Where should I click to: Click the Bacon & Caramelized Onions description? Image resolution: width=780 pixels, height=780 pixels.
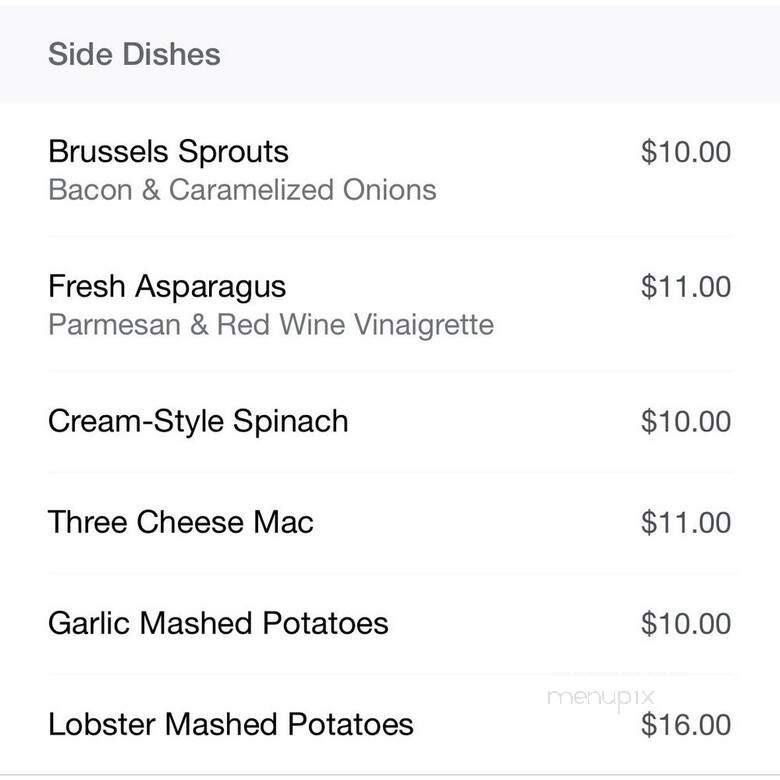[242, 190]
